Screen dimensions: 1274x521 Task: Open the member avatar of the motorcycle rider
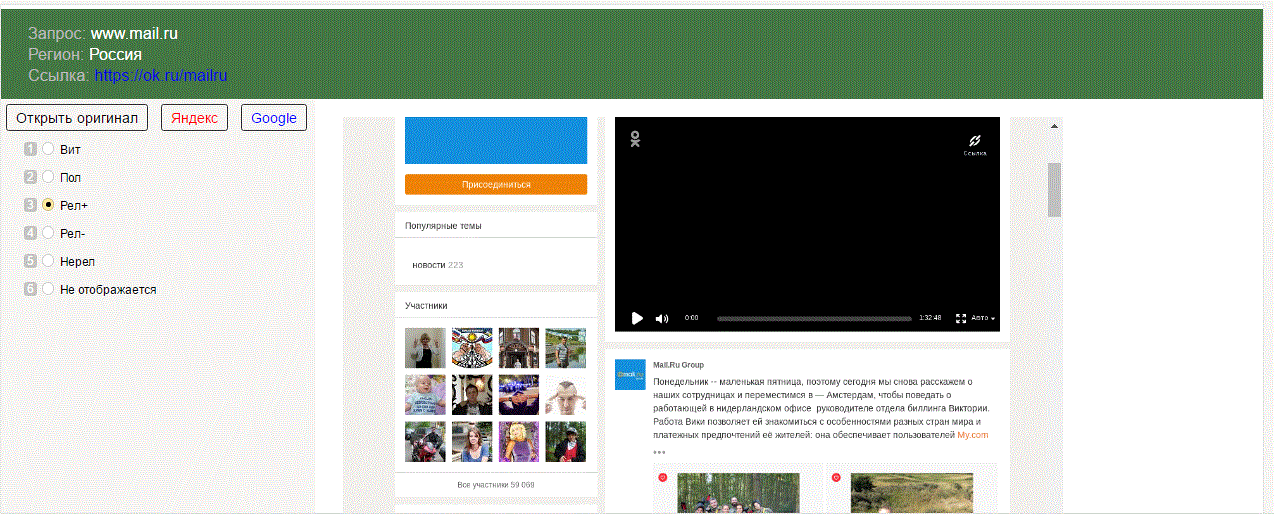click(425, 442)
